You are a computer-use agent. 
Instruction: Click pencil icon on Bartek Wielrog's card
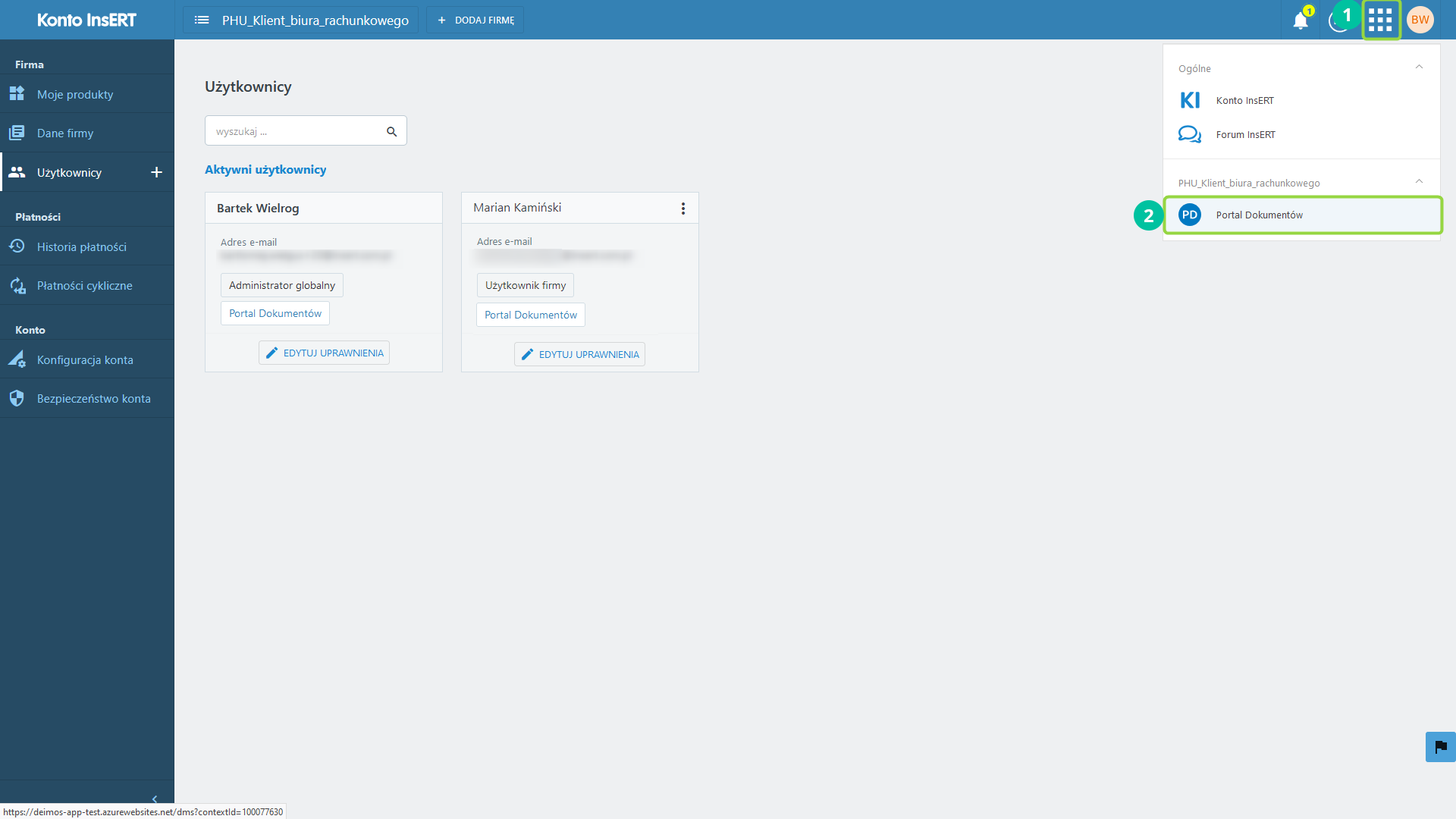271,353
